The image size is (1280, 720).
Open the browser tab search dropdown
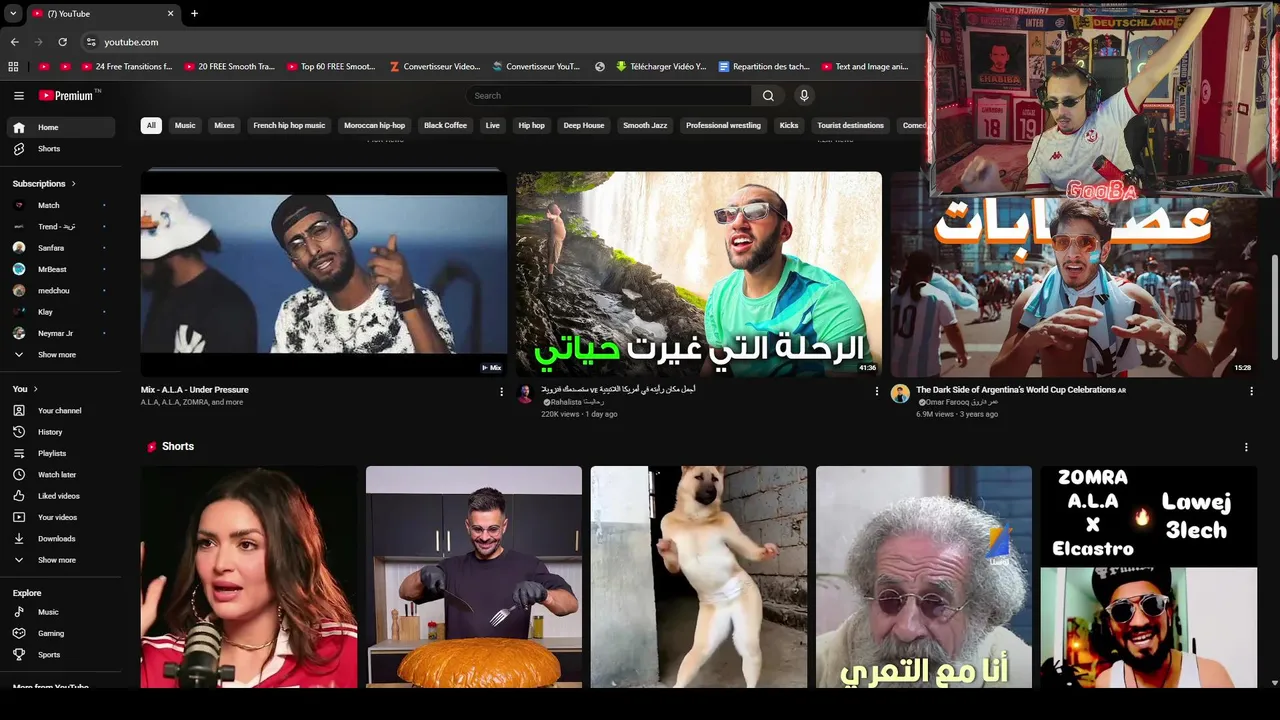[13, 13]
